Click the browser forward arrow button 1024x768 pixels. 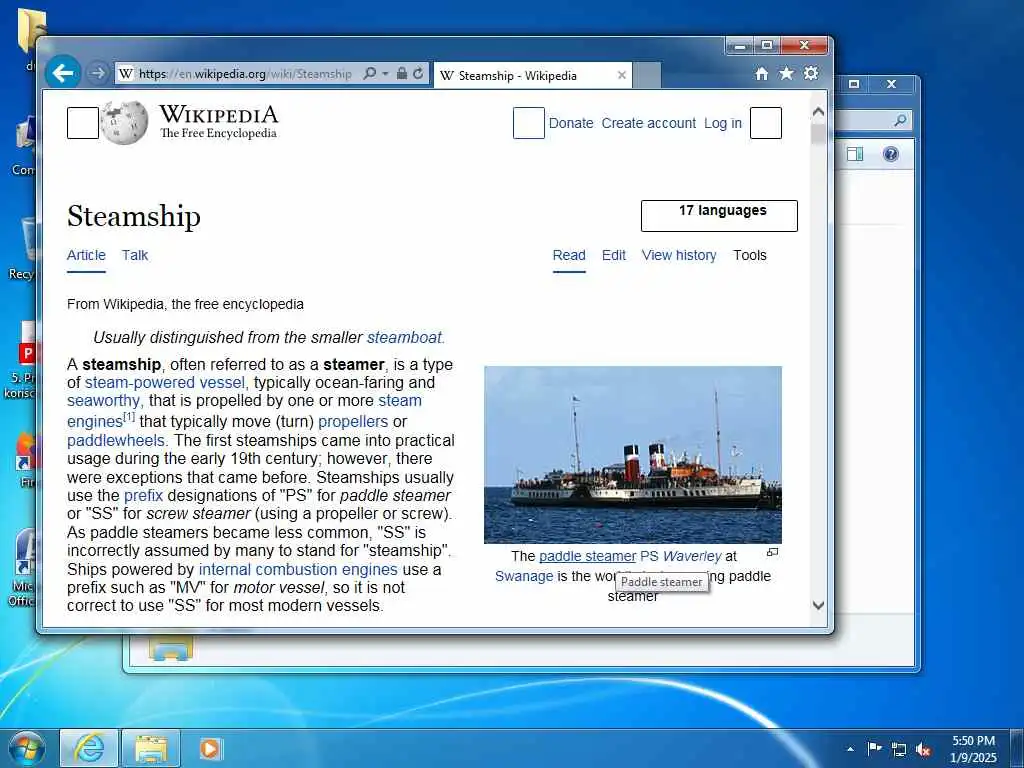pyautogui.click(x=97, y=73)
